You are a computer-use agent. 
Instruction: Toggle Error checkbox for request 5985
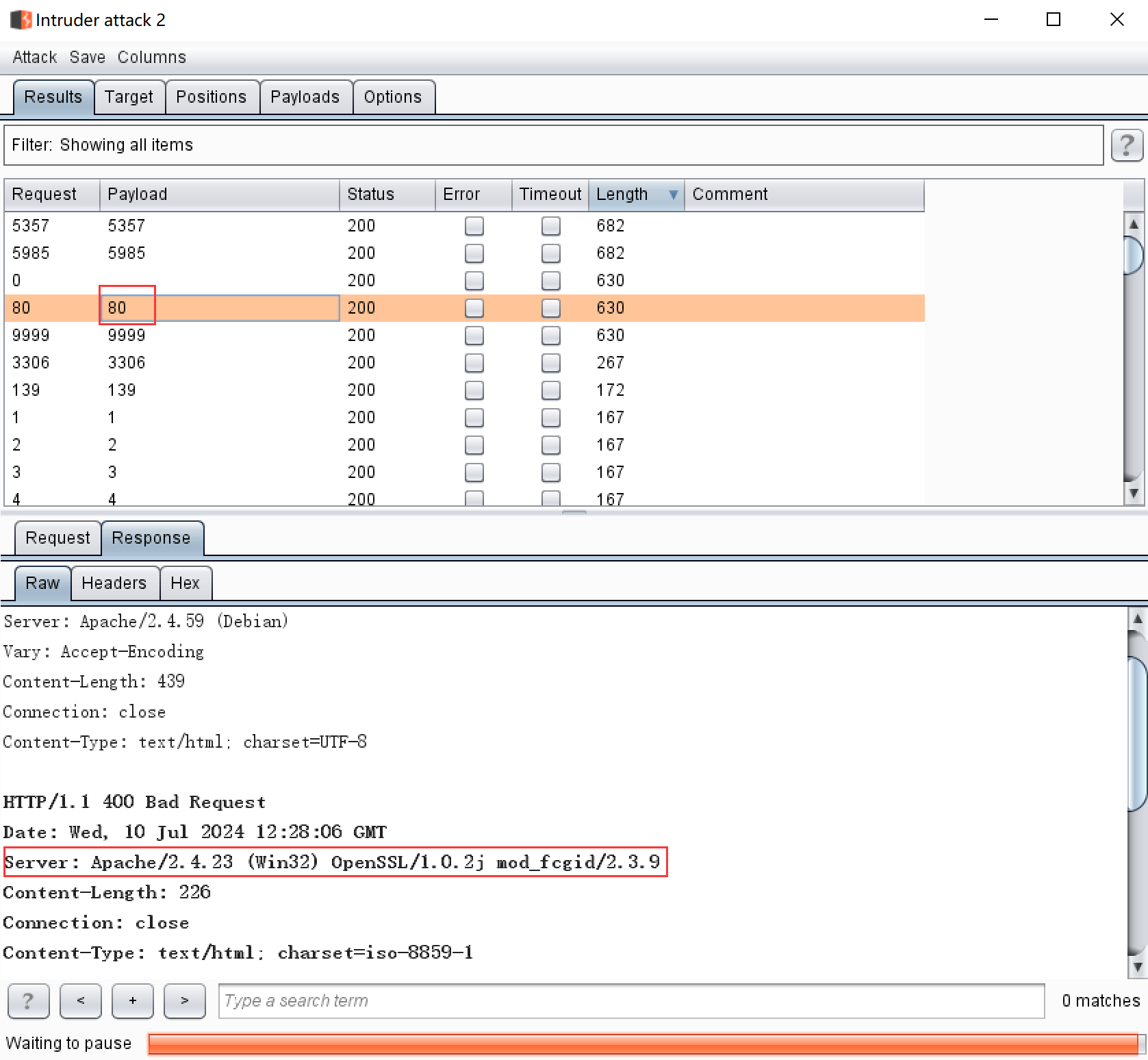[x=474, y=253]
